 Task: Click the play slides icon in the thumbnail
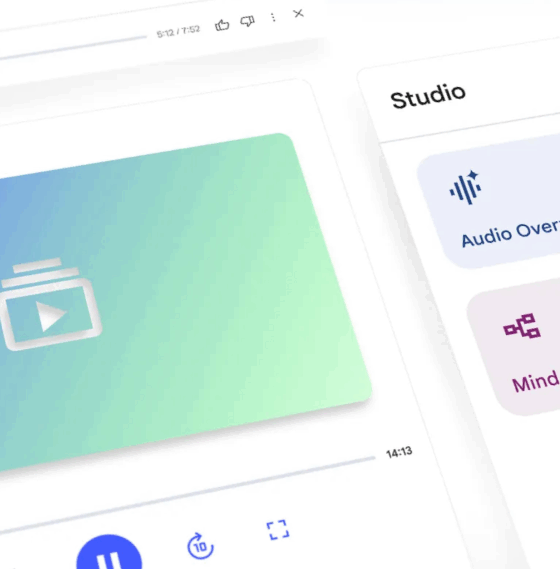tap(50, 304)
